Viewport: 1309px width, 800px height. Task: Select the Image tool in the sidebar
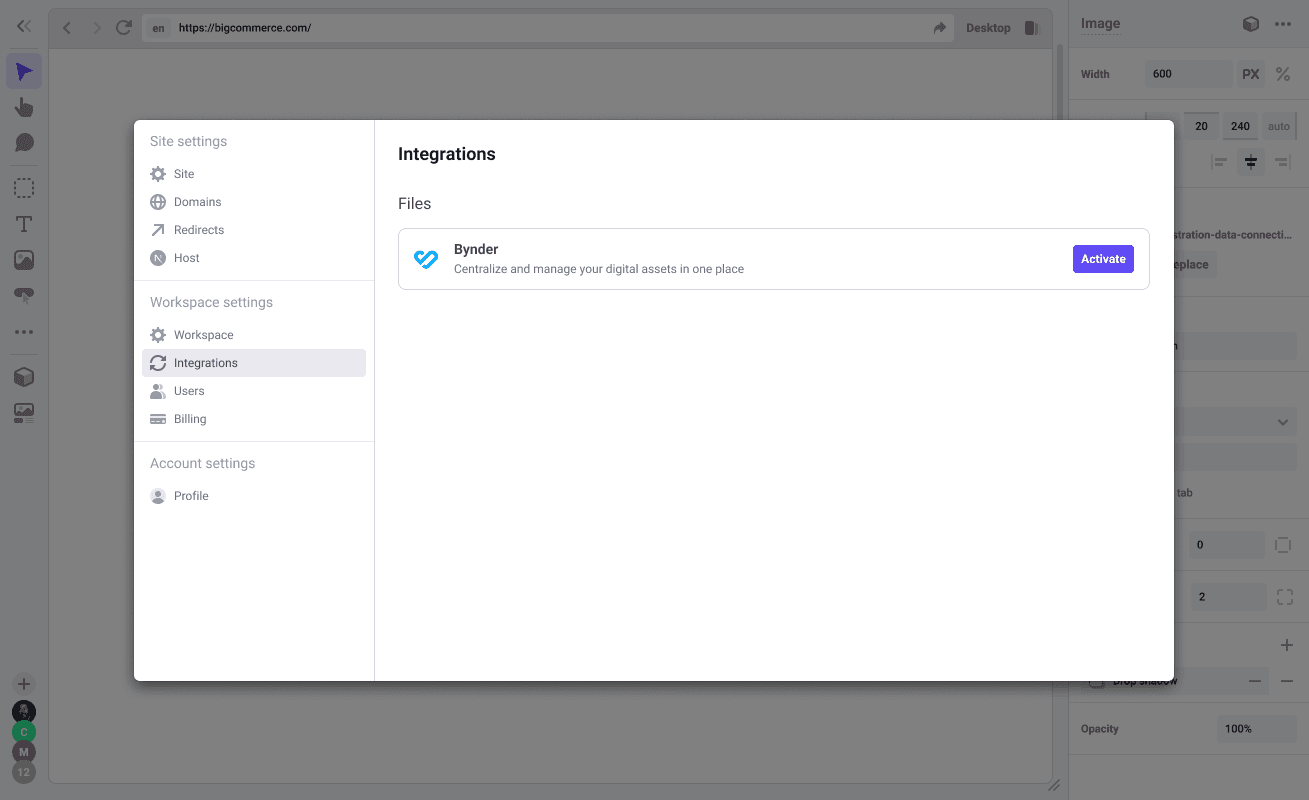24,259
